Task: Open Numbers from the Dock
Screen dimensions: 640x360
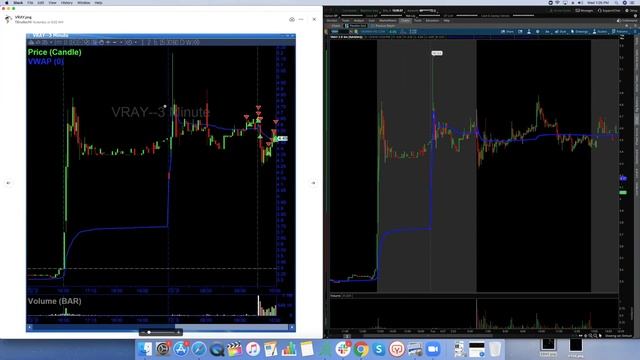Action: coord(289,349)
